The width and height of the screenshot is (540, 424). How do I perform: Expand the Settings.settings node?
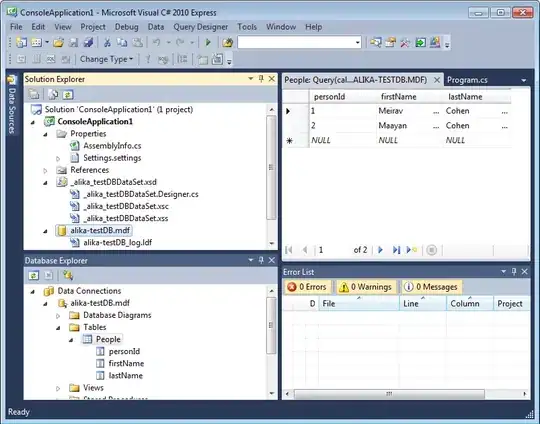(x=58, y=158)
